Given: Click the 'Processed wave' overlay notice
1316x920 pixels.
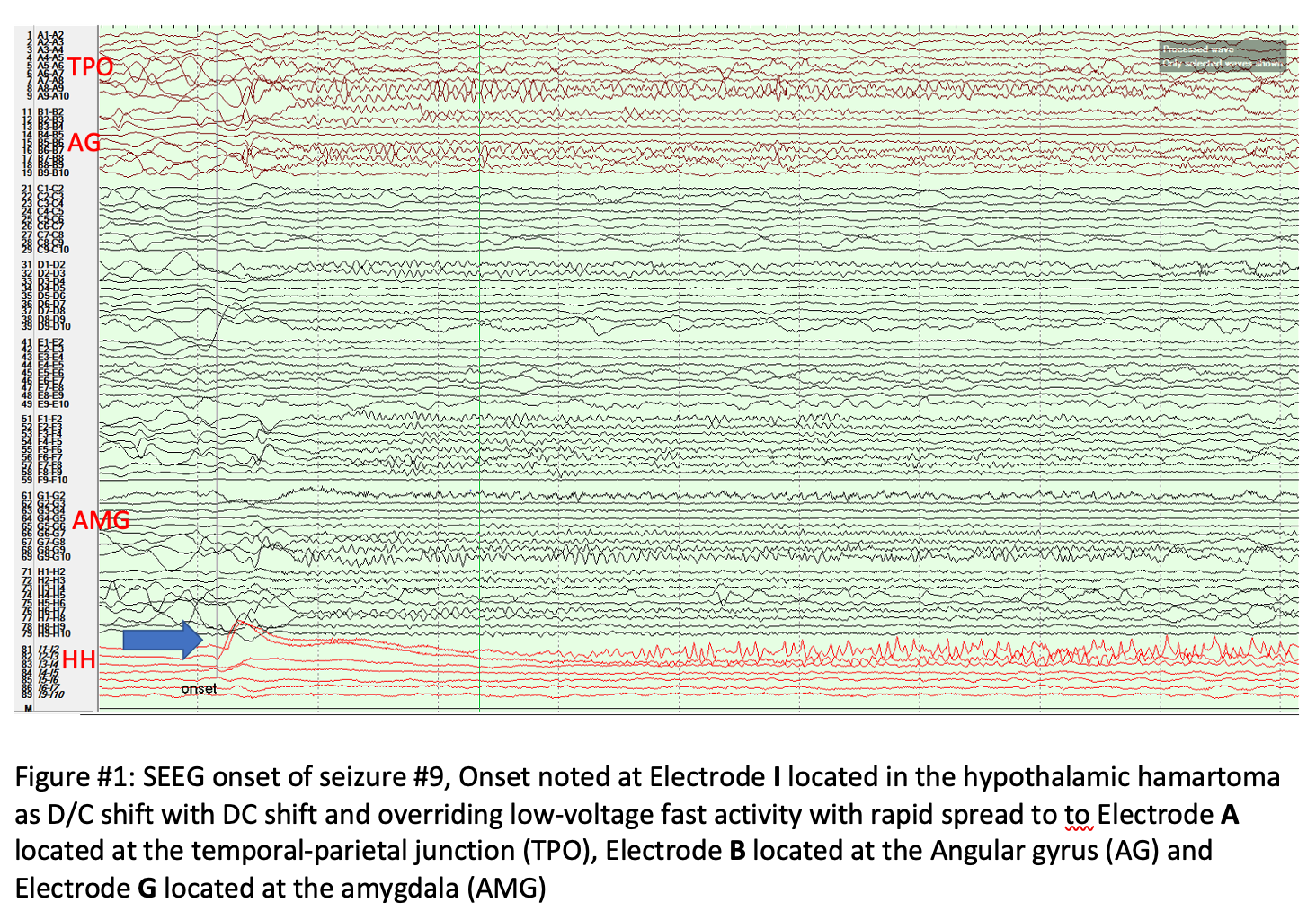Looking at the screenshot, I should click(x=1197, y=49).
